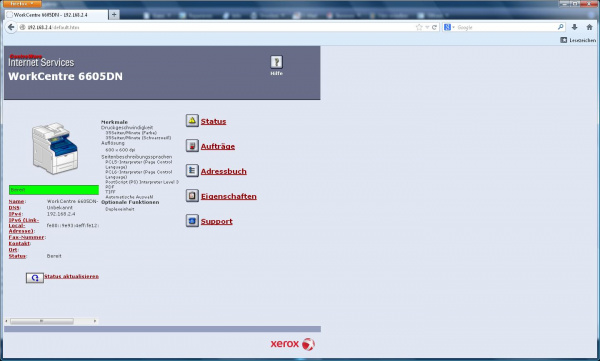Click the Ort link
Image resolution: width=600 pixels, height=361 pixels.
coord(13,250)
